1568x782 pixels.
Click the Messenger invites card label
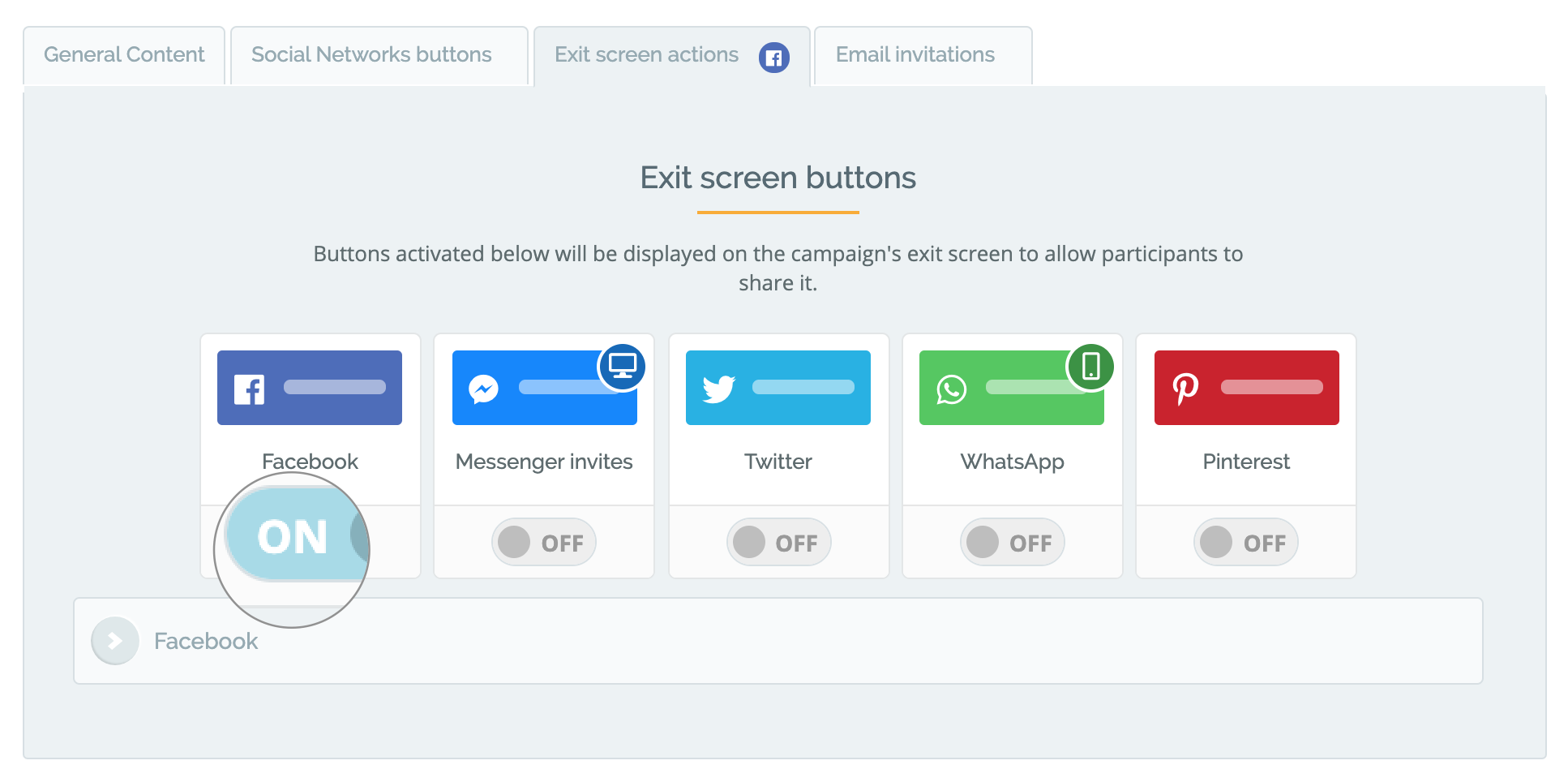click(544, 462)
